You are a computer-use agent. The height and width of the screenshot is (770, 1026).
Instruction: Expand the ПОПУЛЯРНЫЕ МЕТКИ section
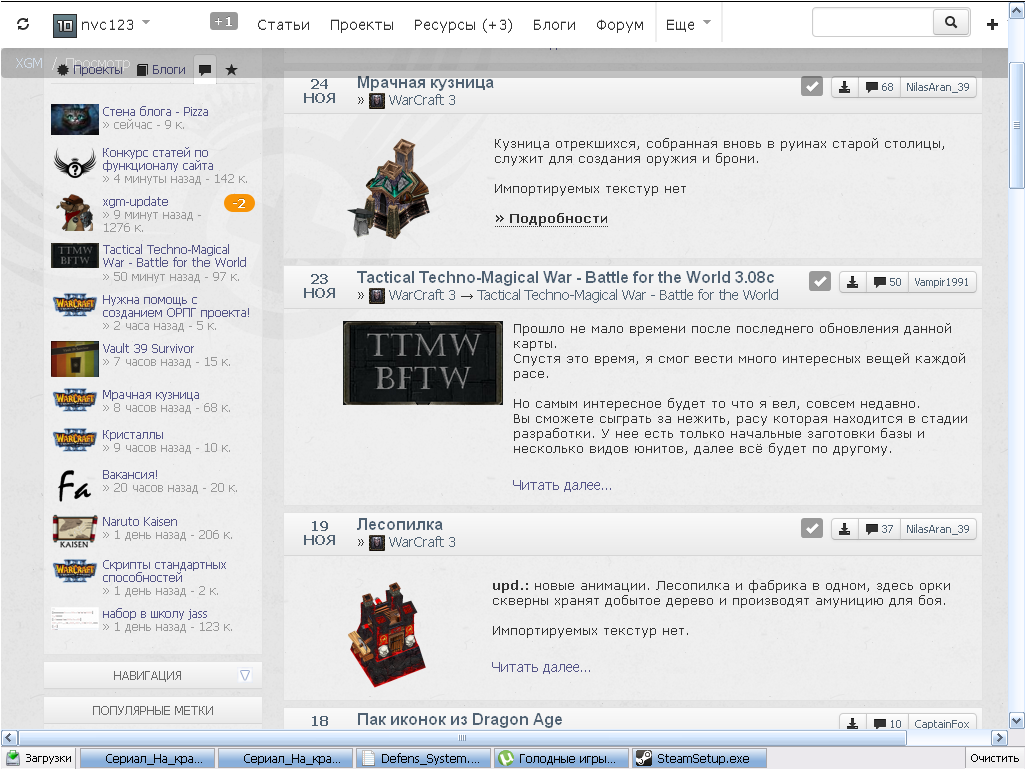152,710
